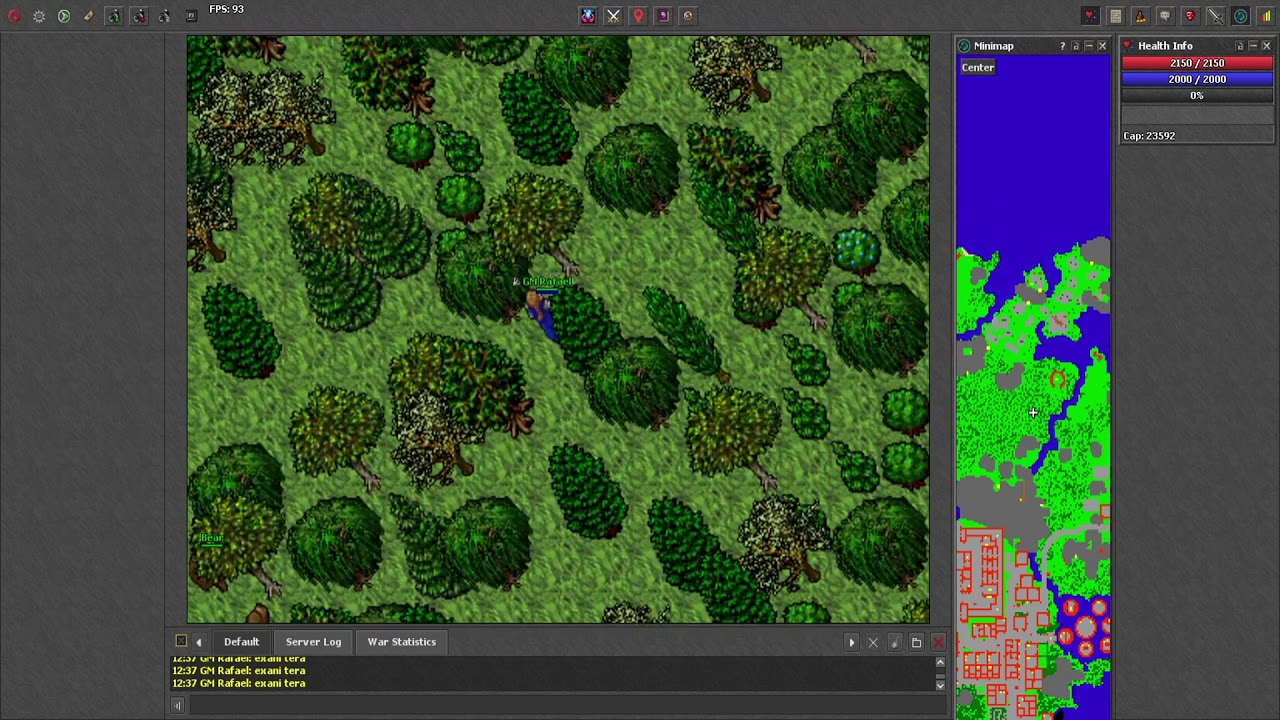Open the speech bubble VIP icon
Screen dimensions: 1280x720
pos(1165,16)
